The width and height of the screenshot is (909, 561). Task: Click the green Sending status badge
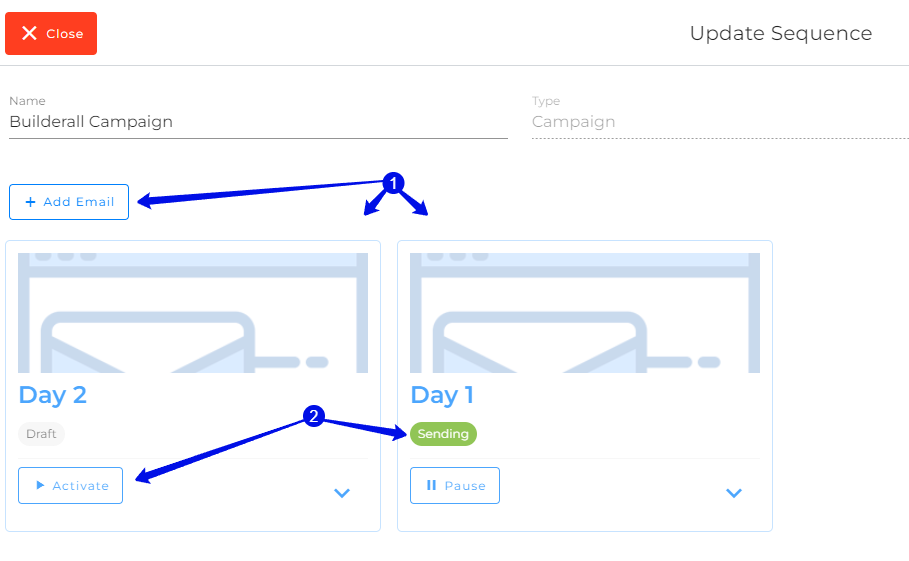coord(443,434)
